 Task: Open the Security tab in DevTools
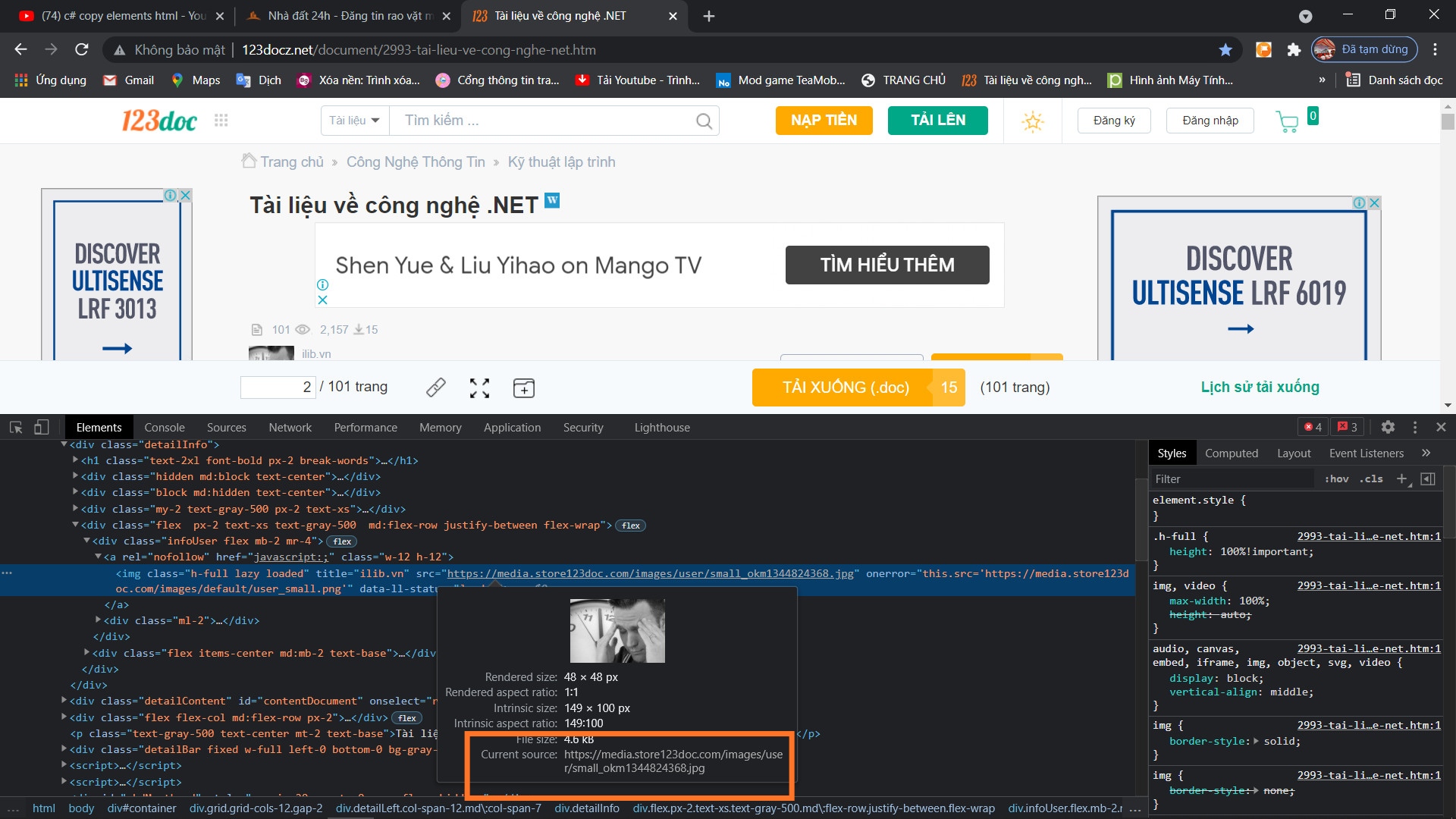(583, 427)
